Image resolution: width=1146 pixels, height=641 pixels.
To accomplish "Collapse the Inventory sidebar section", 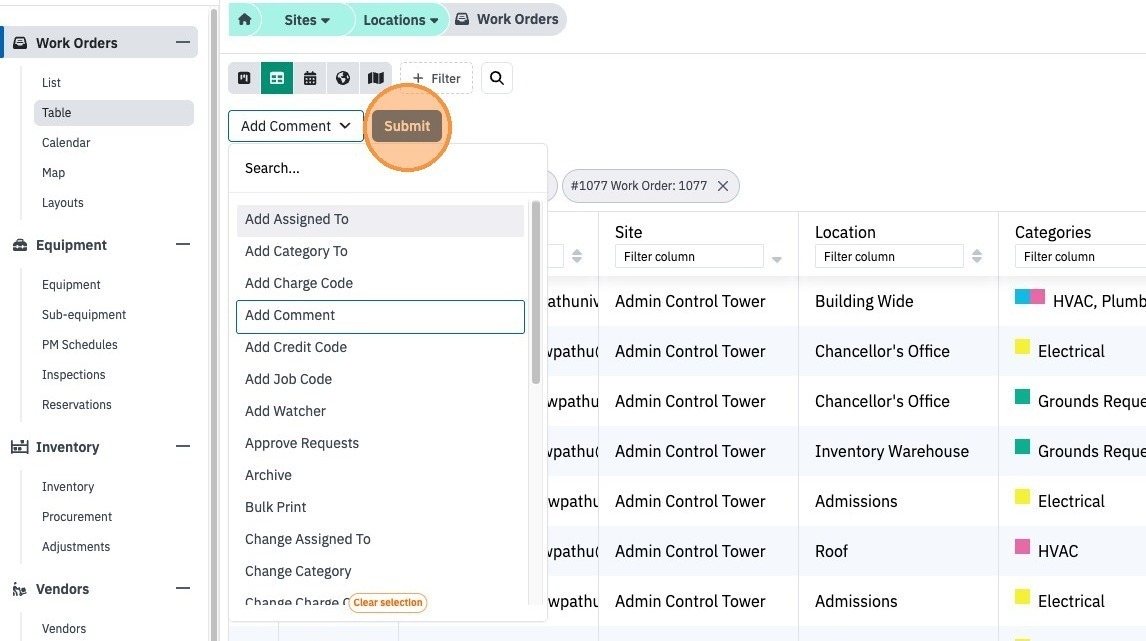I will 183,446.
